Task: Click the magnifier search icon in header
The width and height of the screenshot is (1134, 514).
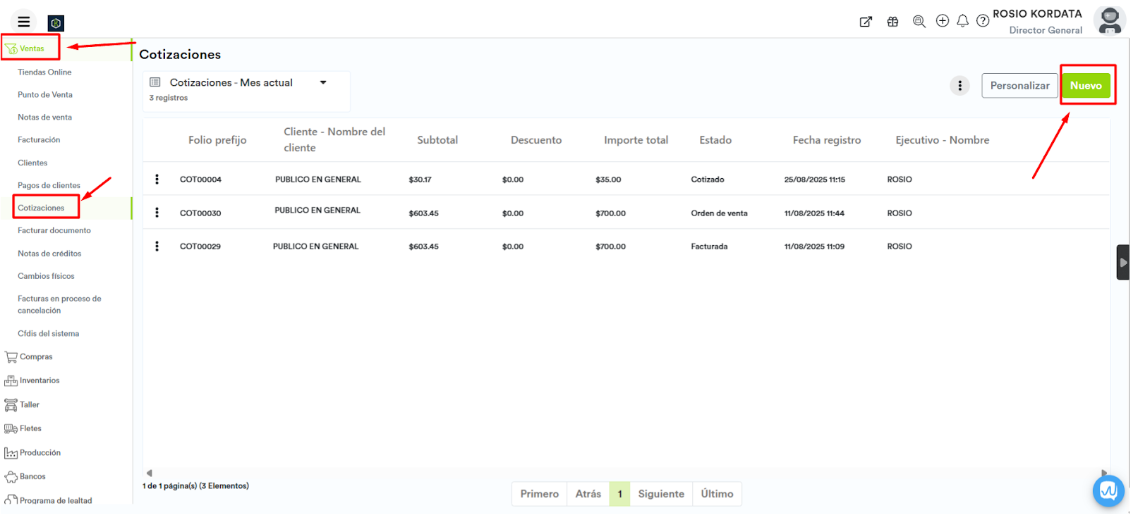Action: pyautogui.click(x=919, y=21)
